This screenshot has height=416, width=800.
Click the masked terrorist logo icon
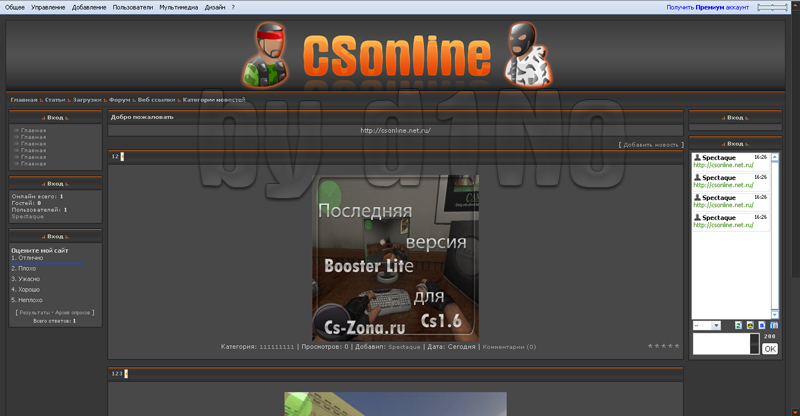click(x=528, y=55)
